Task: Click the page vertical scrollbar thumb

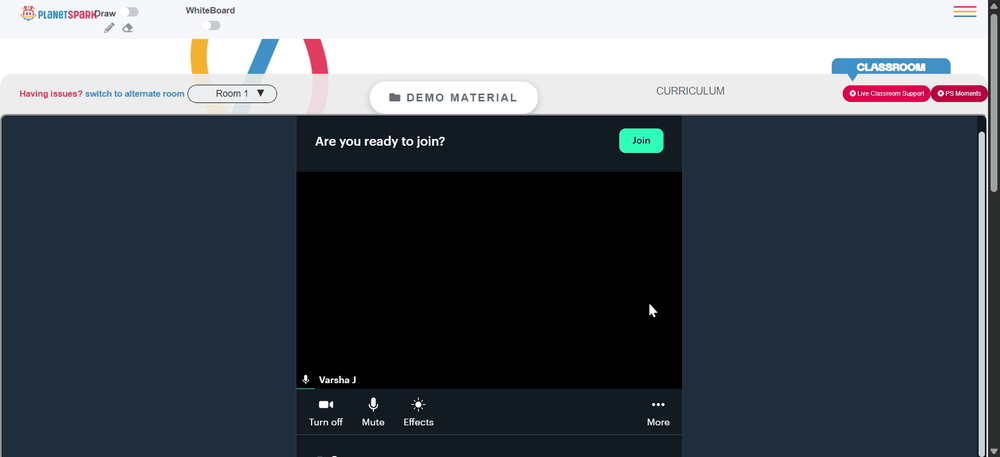Action: (994, 101)
